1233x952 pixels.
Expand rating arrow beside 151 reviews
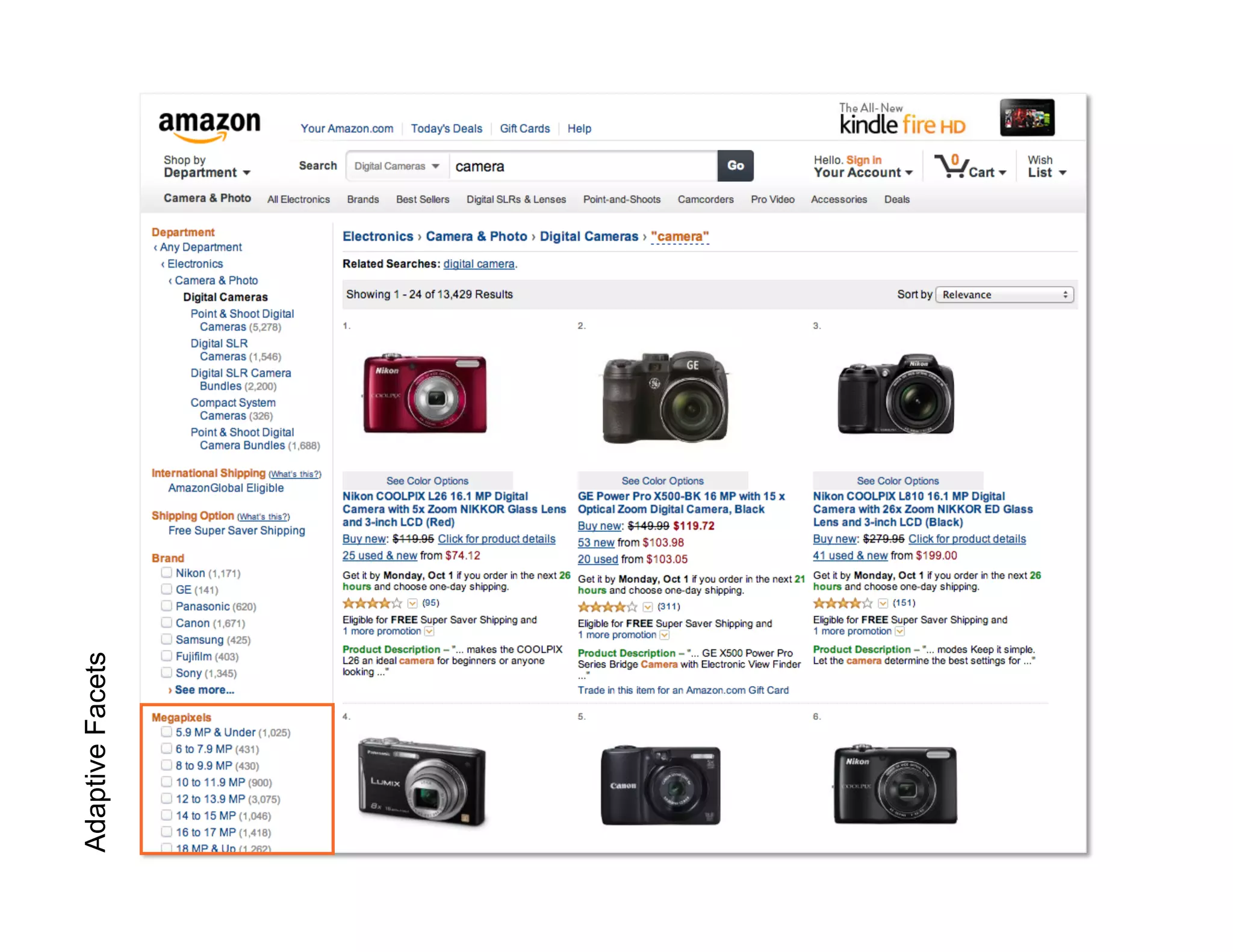[x=883, y=603]
